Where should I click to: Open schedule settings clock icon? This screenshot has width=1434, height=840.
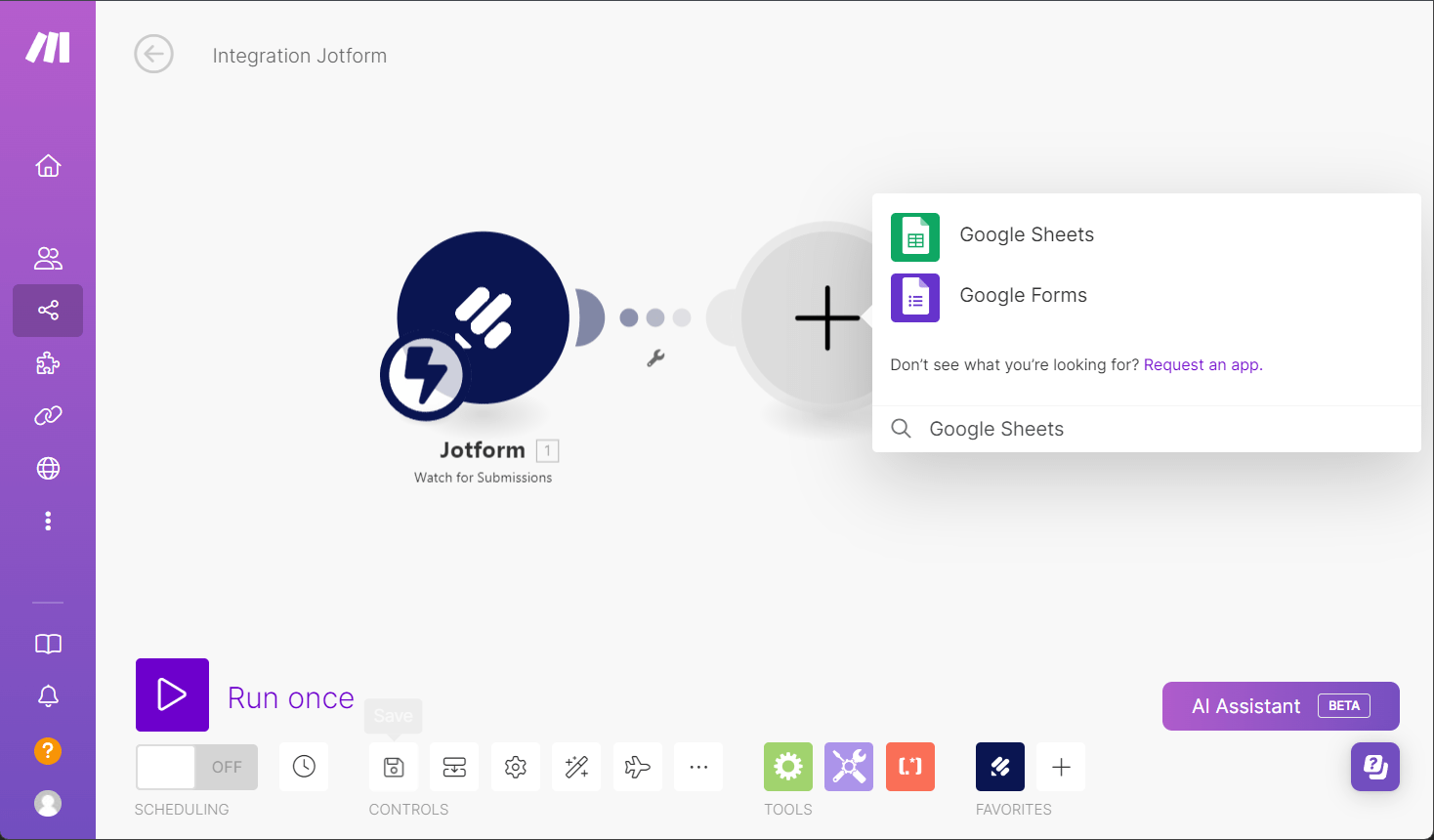(x=304, y=767)
